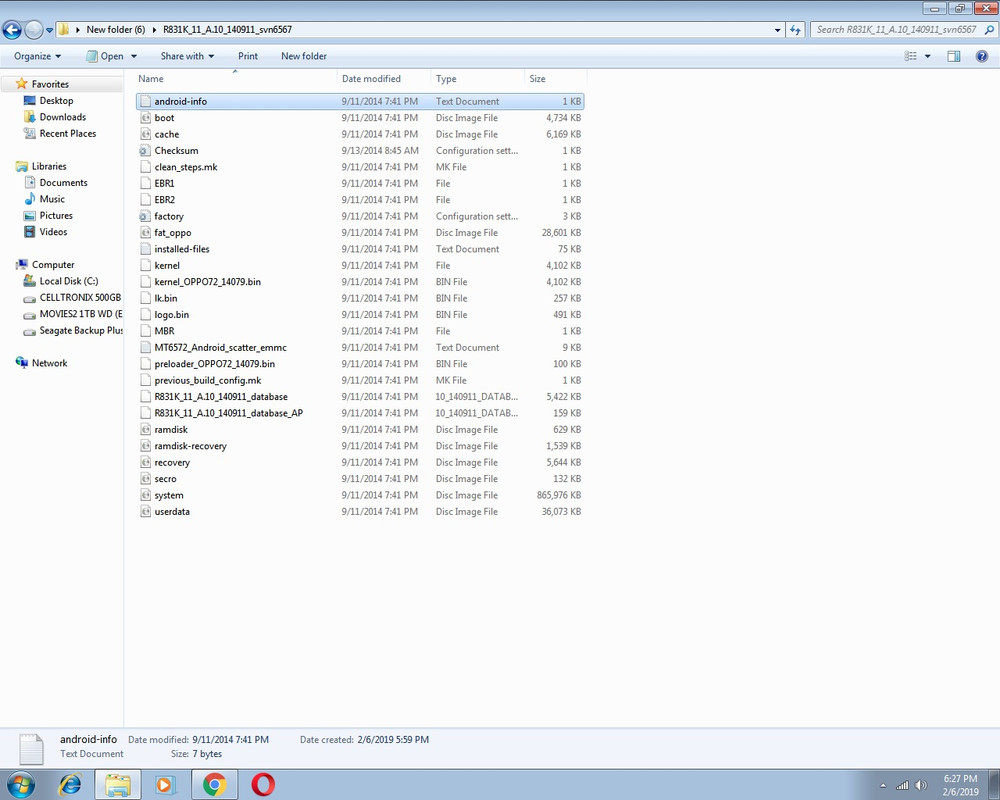Go back with the Back arrow button
Image resolution: width=1000 pixels, height=800 pixels.
click(x=11, y=29)
